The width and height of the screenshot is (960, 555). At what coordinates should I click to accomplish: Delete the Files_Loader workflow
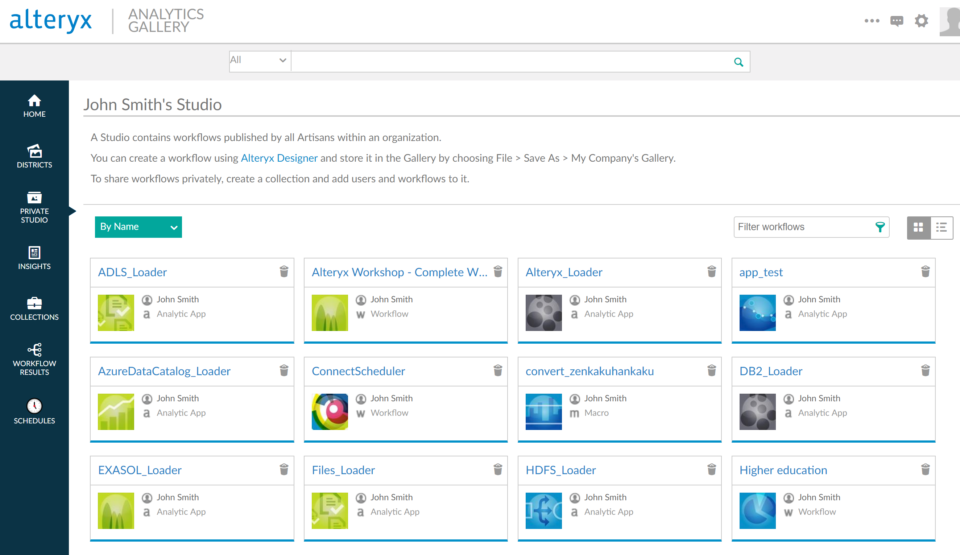pos(498,470)
